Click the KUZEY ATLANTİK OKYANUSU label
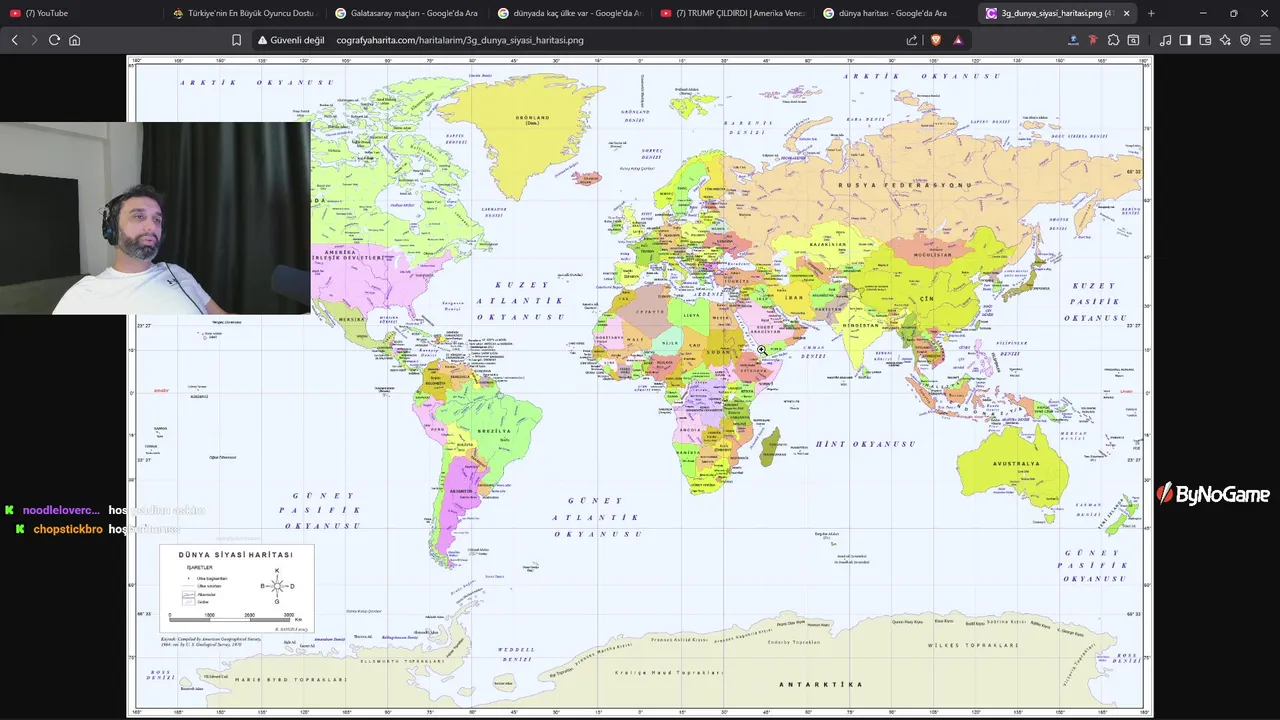The height and width of the screenshot is (720, 1280). coord(520,300)
